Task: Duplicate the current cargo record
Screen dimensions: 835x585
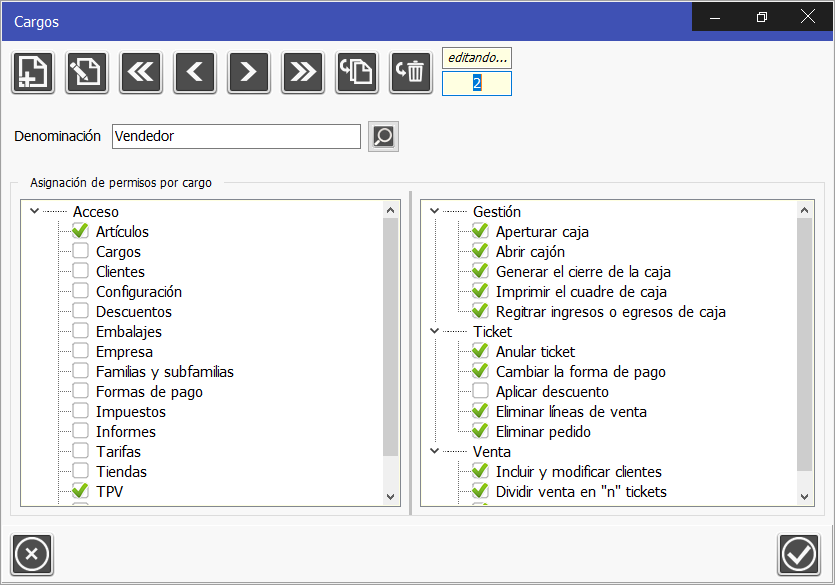Action: [x=356, y=72]
